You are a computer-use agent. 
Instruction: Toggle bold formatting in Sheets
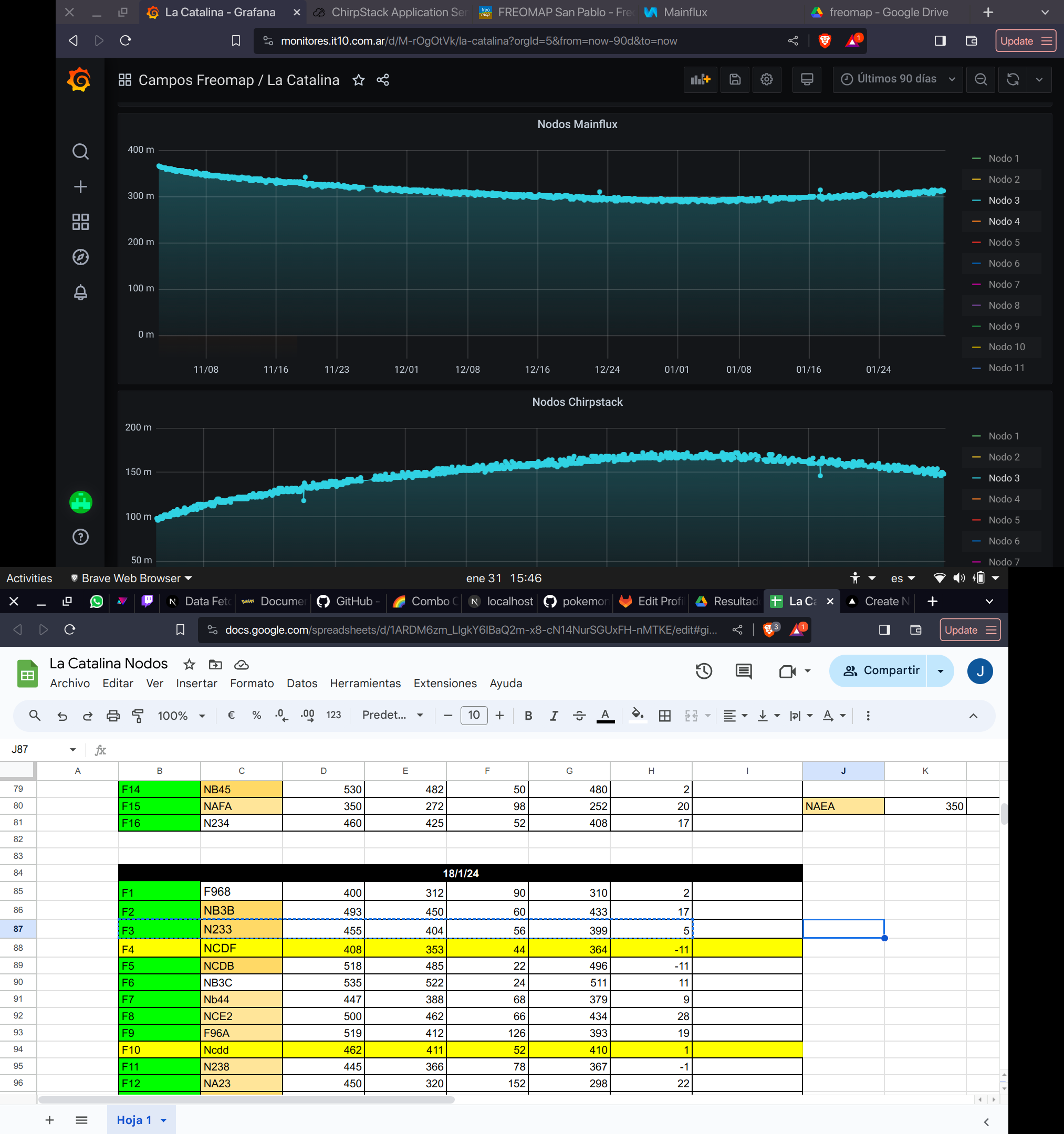(x=528, y=715)
